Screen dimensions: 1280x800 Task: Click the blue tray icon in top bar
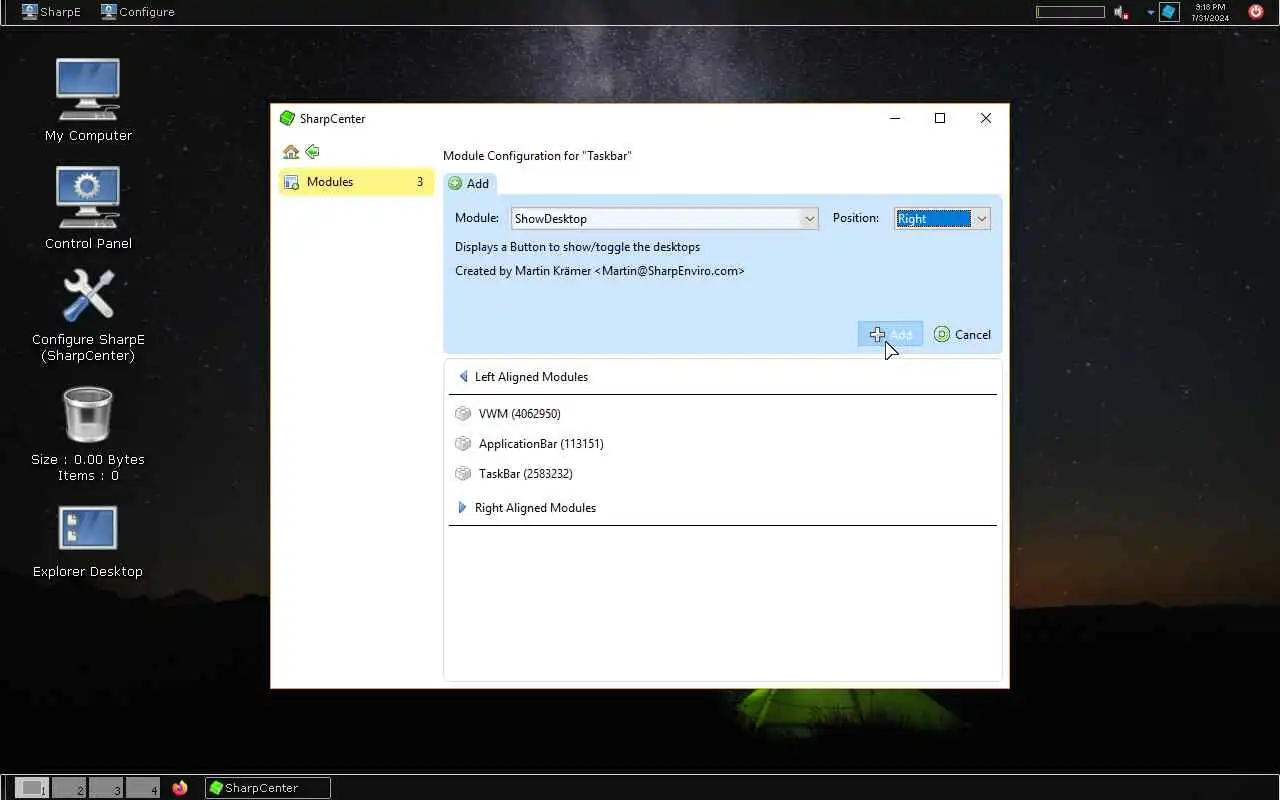(1168, 12)
